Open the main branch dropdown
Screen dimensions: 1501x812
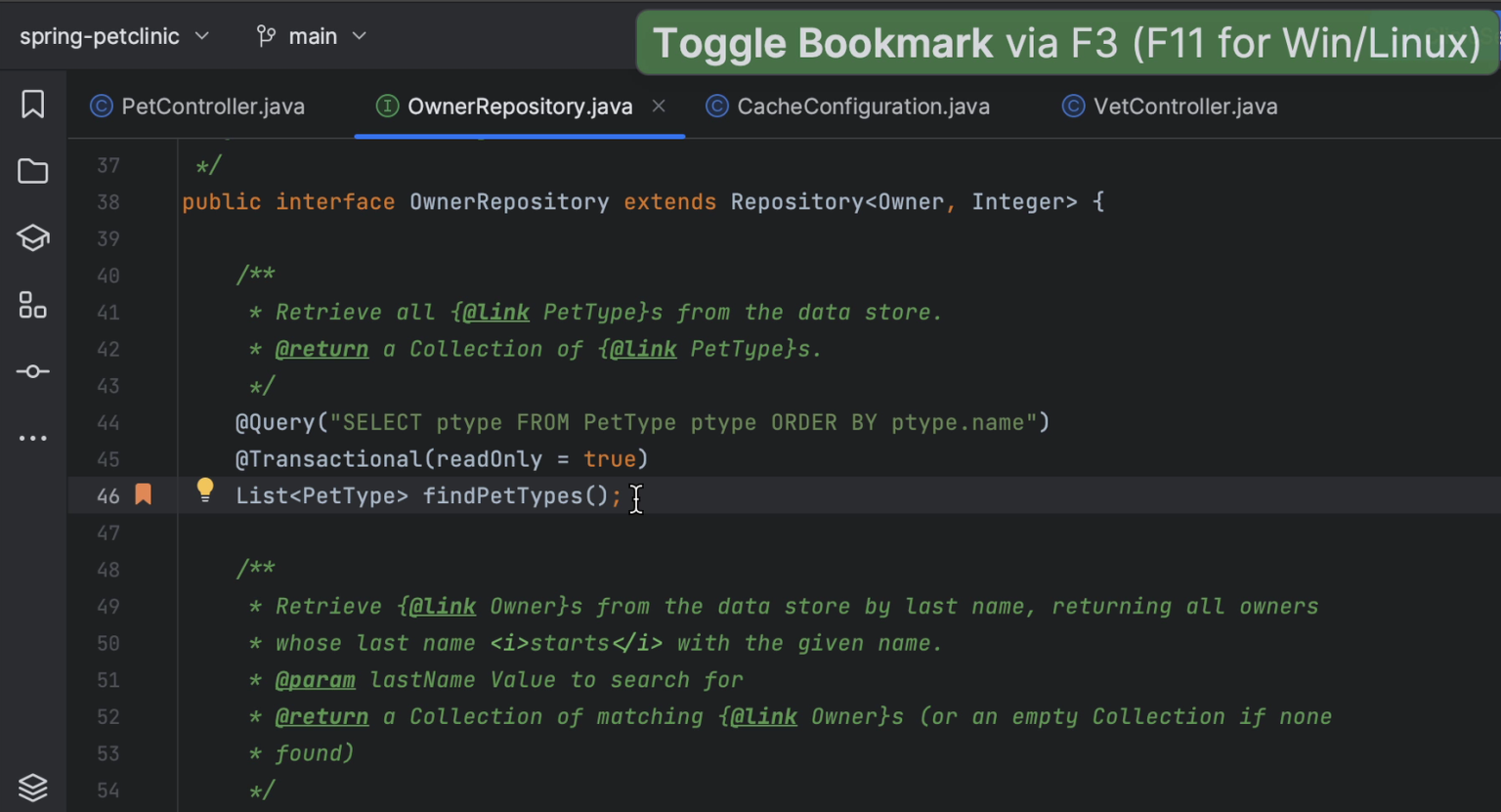coord(312,35)
